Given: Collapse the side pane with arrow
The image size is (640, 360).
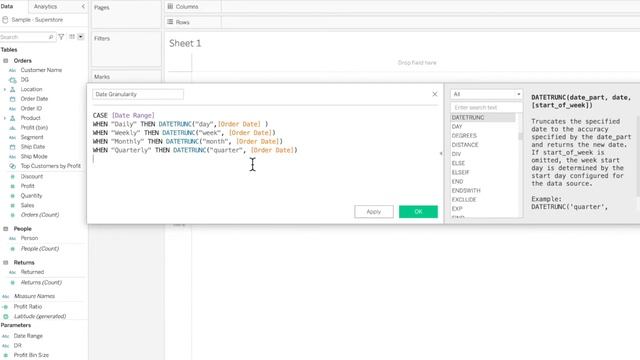Looking at the screenshot, I should [x=83, y=7].
